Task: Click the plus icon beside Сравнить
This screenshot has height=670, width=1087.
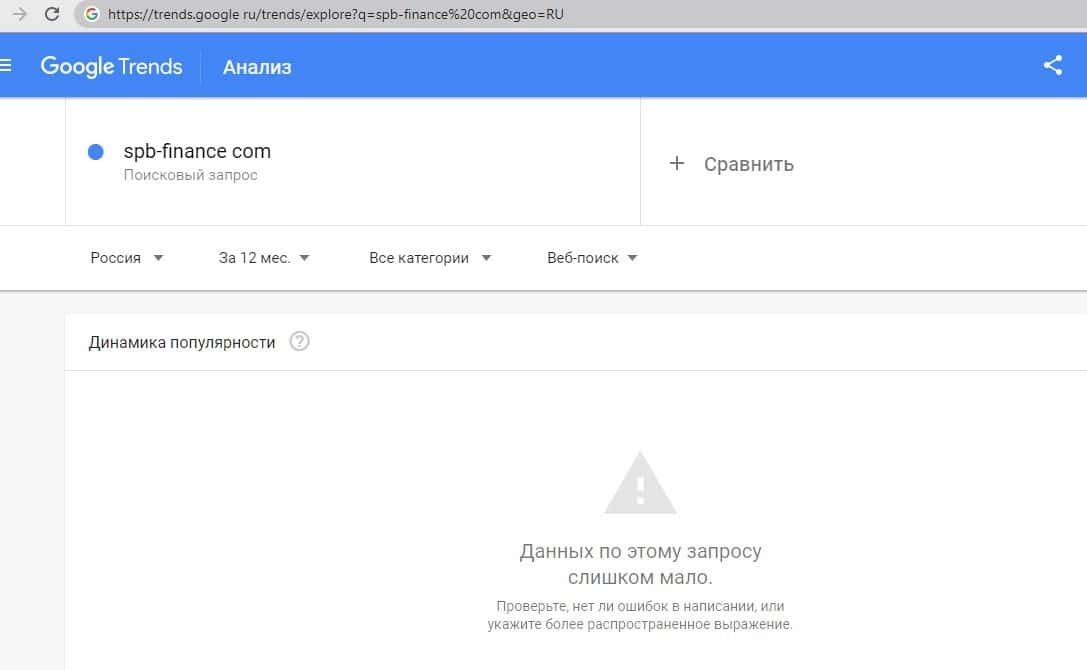Action: tap(677, 163)
